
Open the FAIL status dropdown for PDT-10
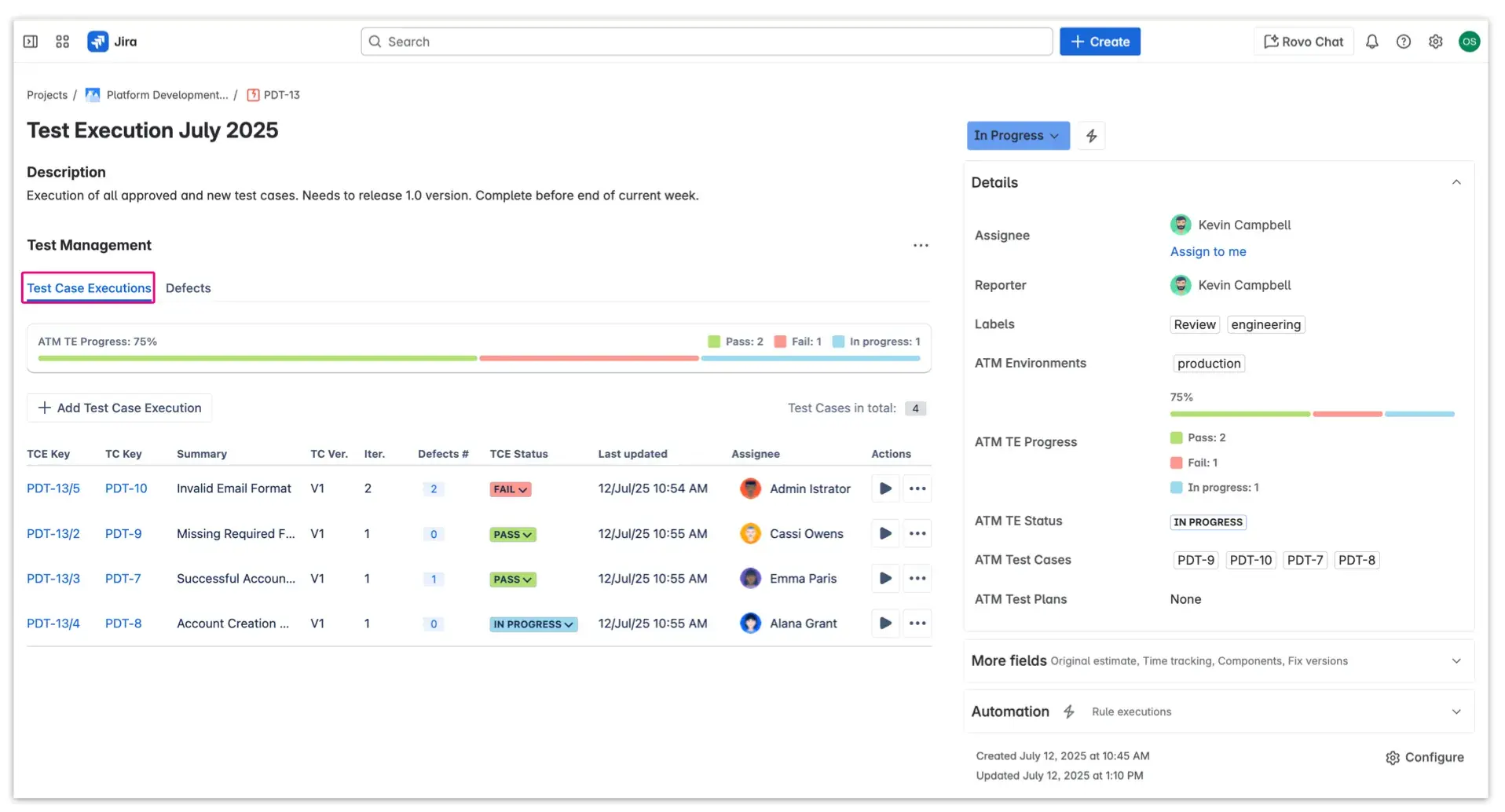[x=511, y=488]
